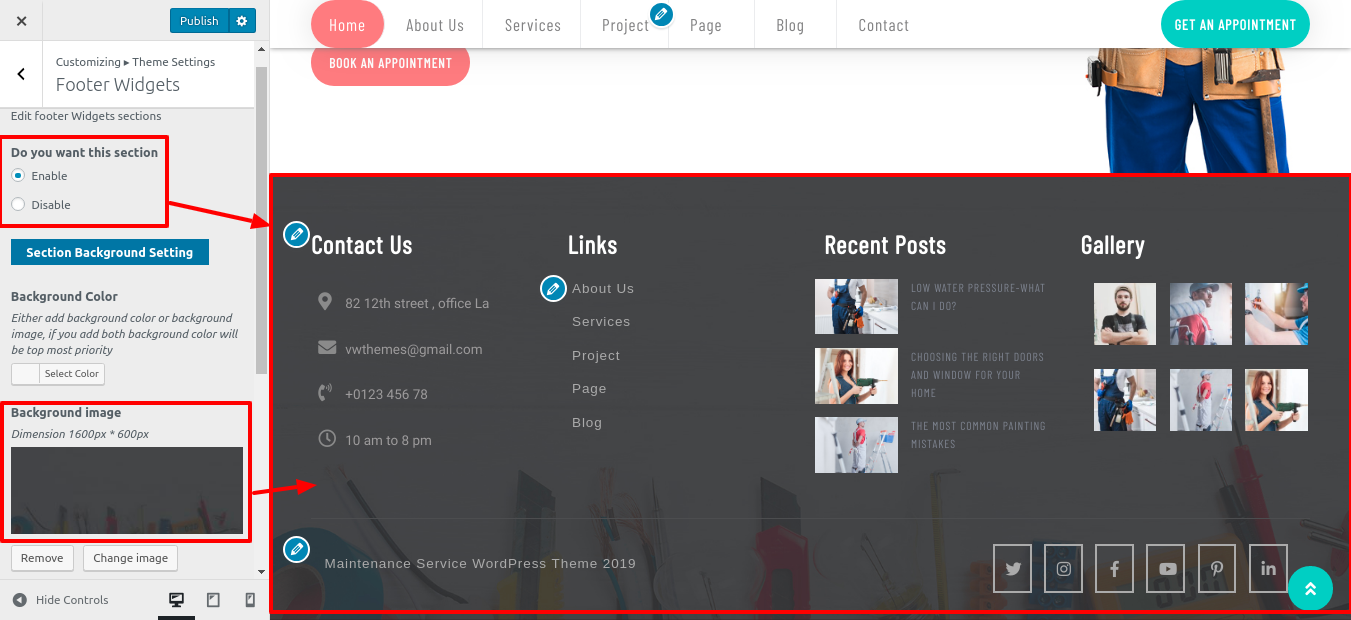1351x620 pixels.
Task: Open the Home menu item
Action: coord(347,25)
